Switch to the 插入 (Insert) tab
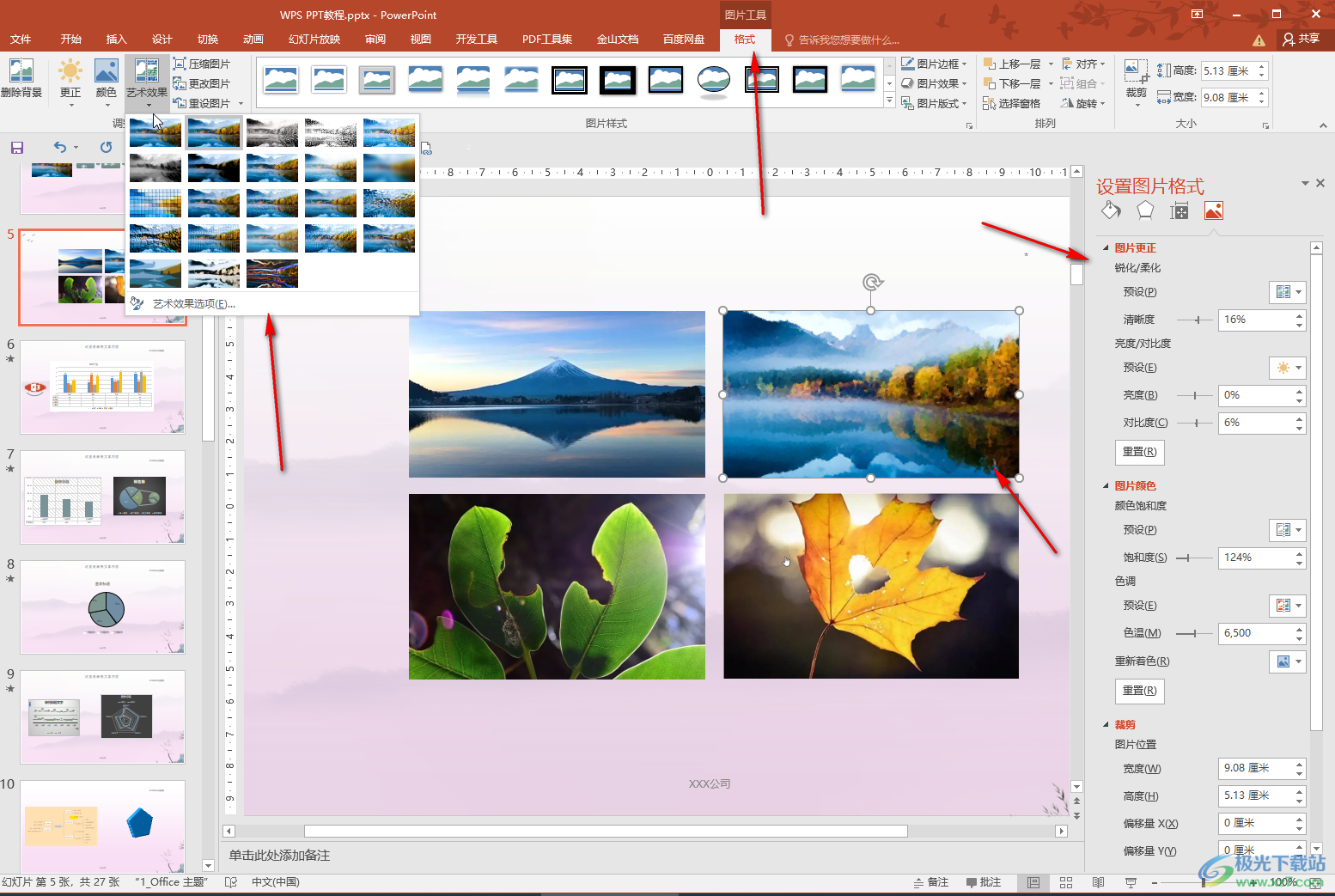 tap(116, 40)
